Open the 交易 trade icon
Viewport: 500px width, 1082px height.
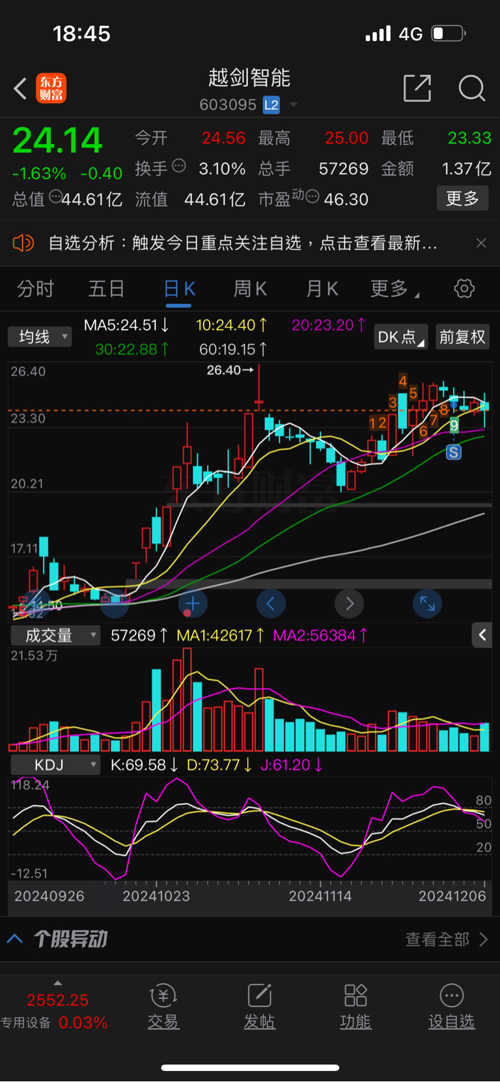pos(163,1007)
